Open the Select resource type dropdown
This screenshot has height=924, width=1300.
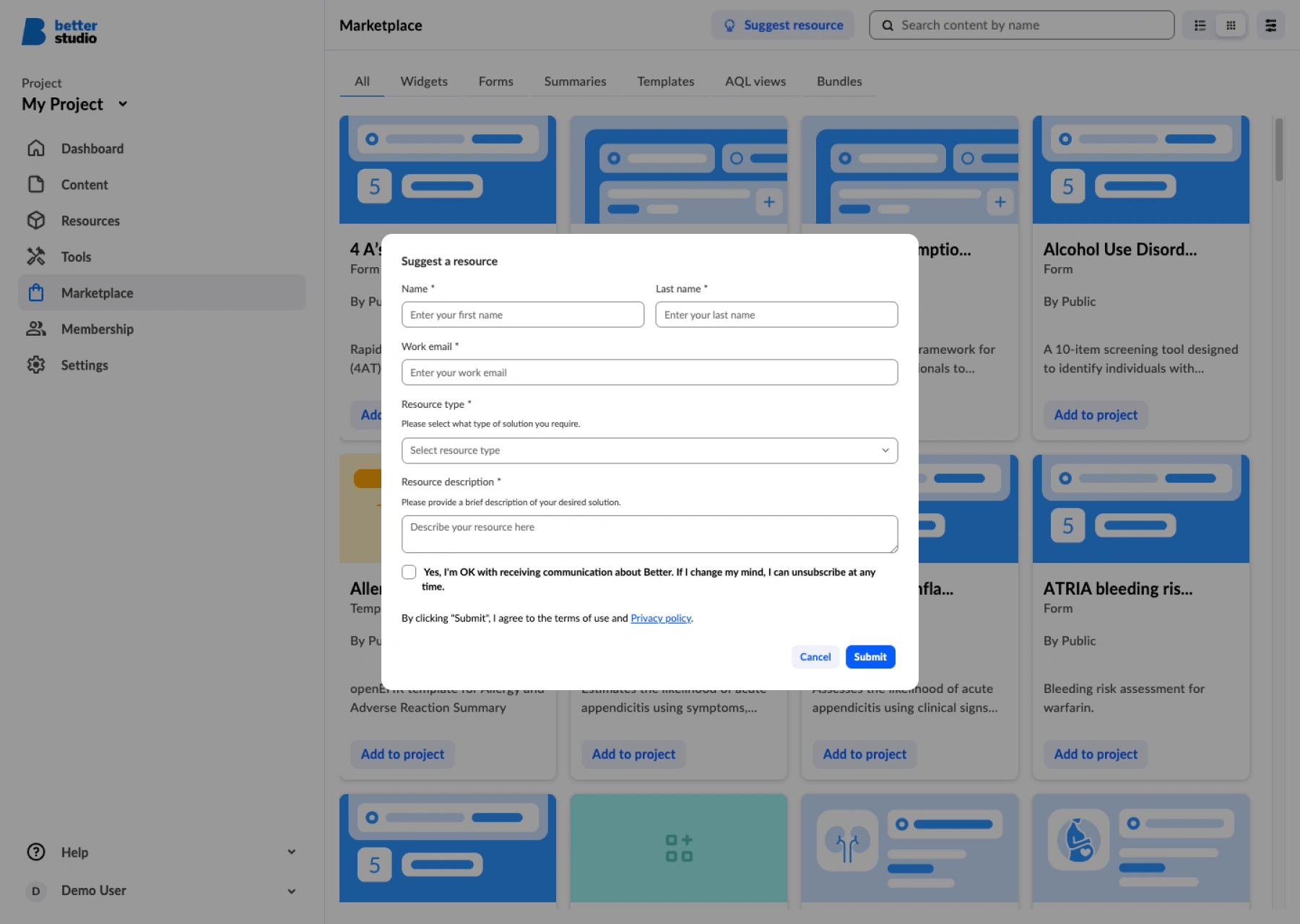pos(649,450)
